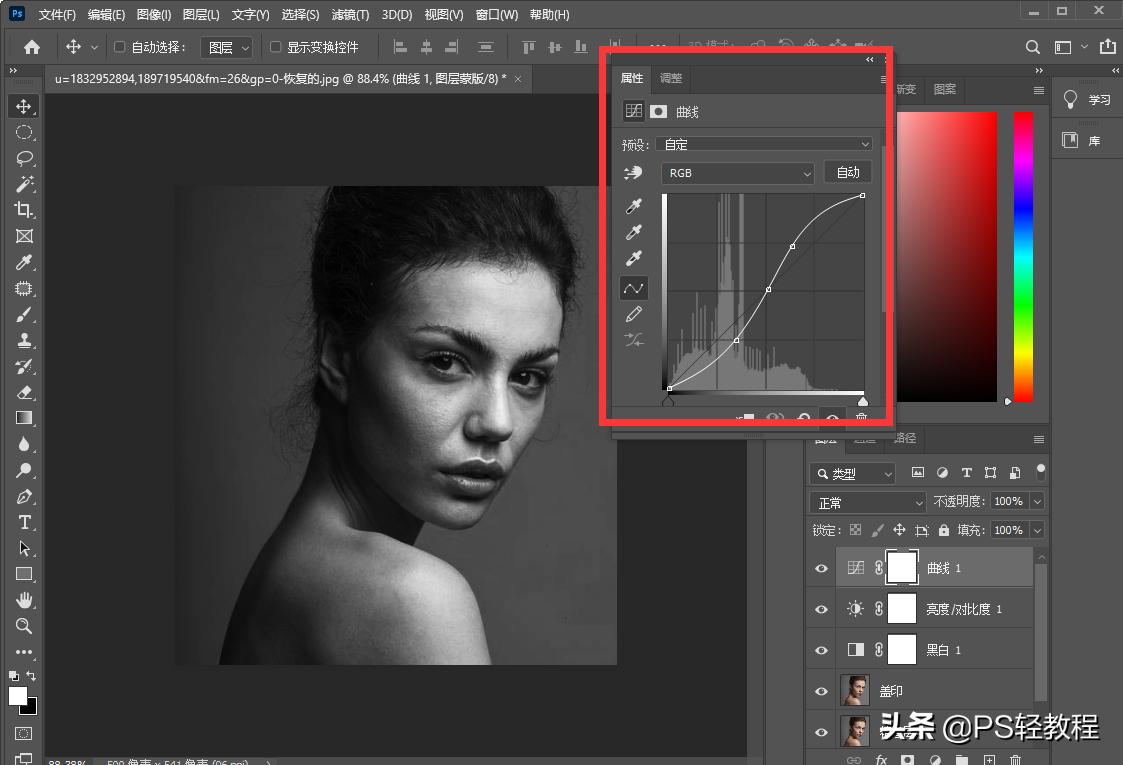Select the Horizontal Type tool
Viewport: 1123px width, 765px height.
24,522
